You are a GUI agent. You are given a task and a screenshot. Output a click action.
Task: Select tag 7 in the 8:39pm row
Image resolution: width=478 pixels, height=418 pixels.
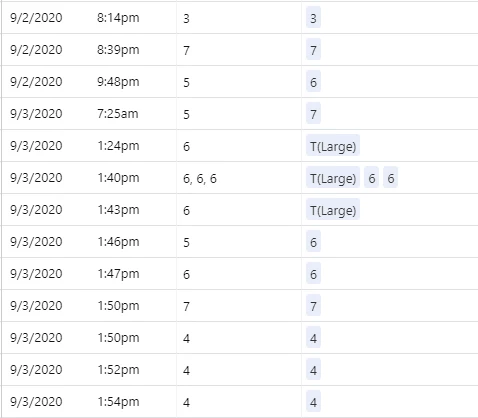tap(313, 49)
